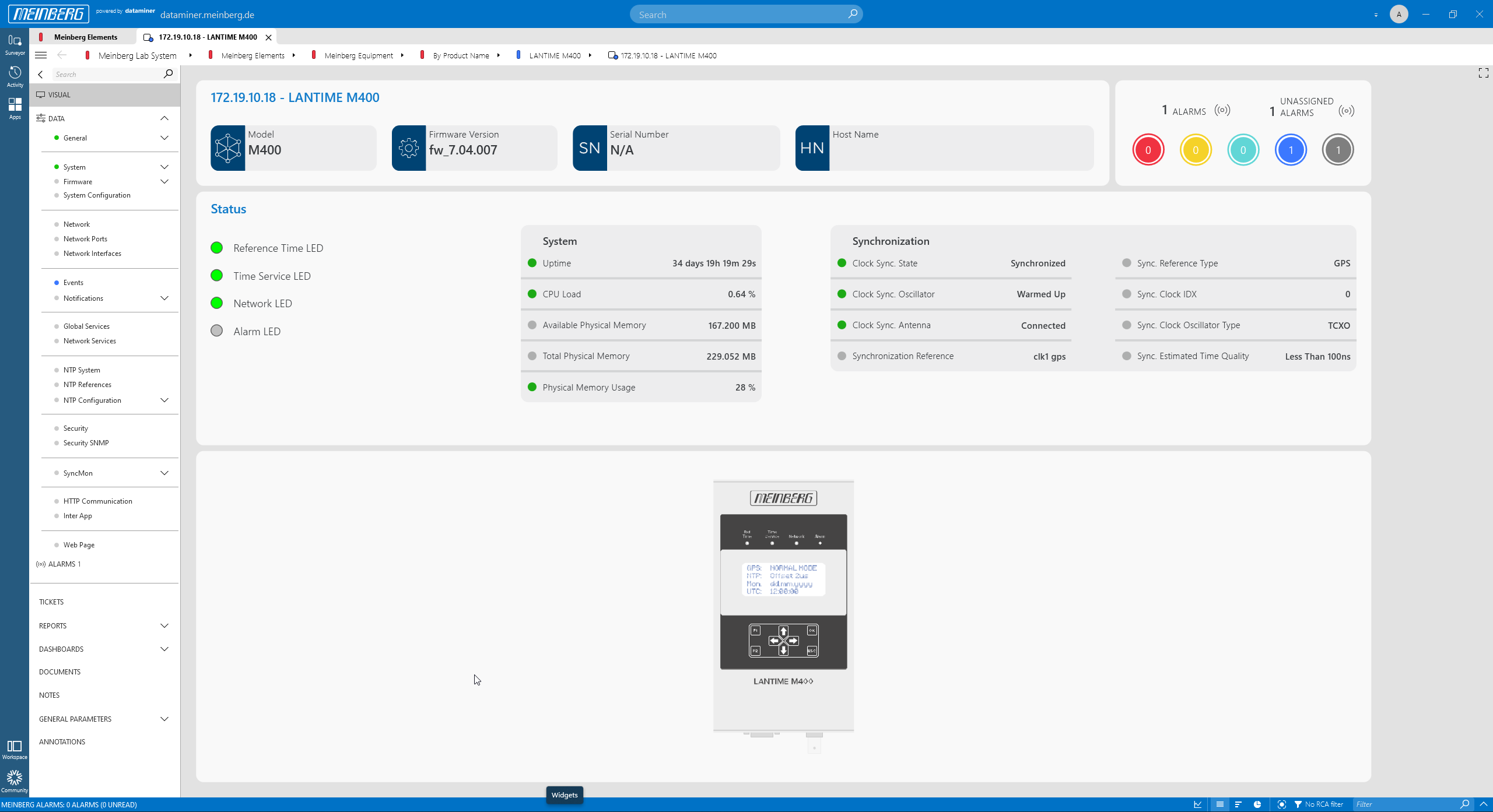The width and height of the screenshot is (1493, 812).
Task: Expand the SyncMon chevron
Action: [164, 473]
